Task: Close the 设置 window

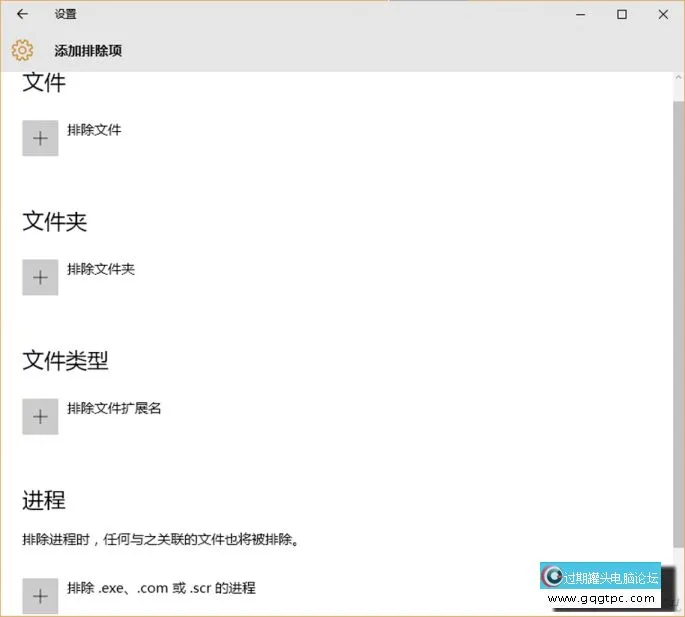Action: (x=663, y=14)
